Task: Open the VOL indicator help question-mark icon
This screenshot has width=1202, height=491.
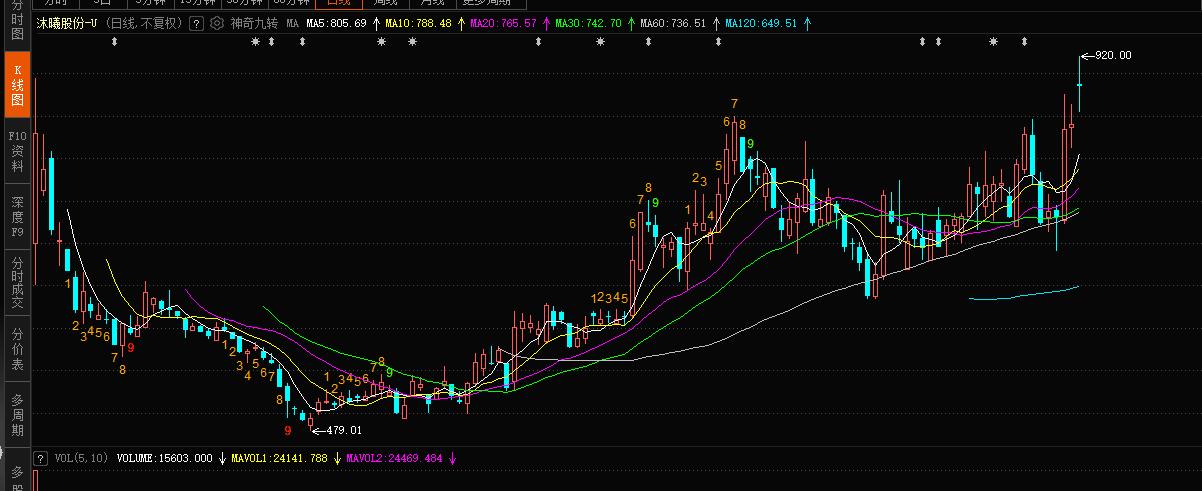Action: pyautogui.click(x=41, y=458)
